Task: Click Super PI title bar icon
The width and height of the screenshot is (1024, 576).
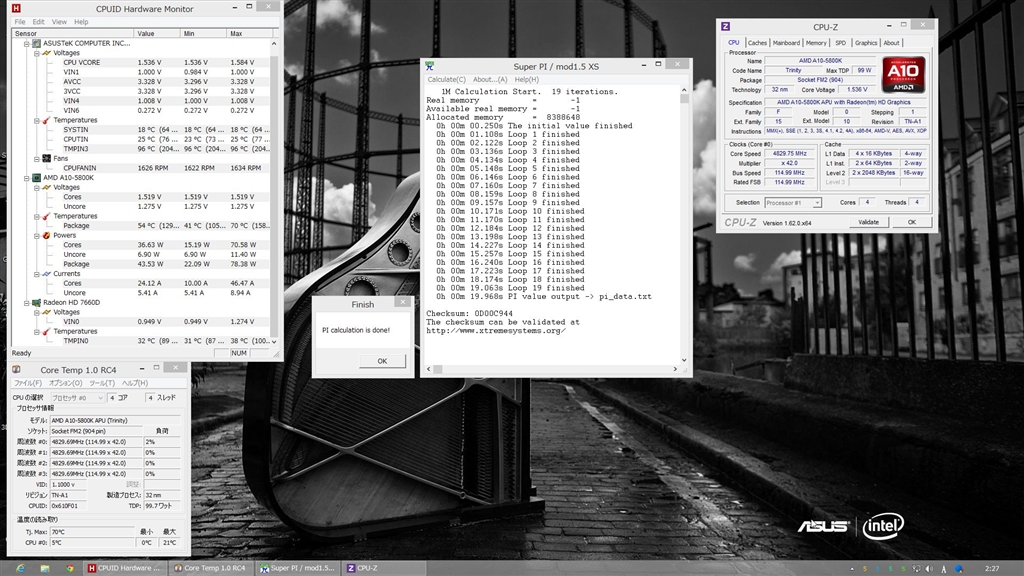Action: (430, 66)
